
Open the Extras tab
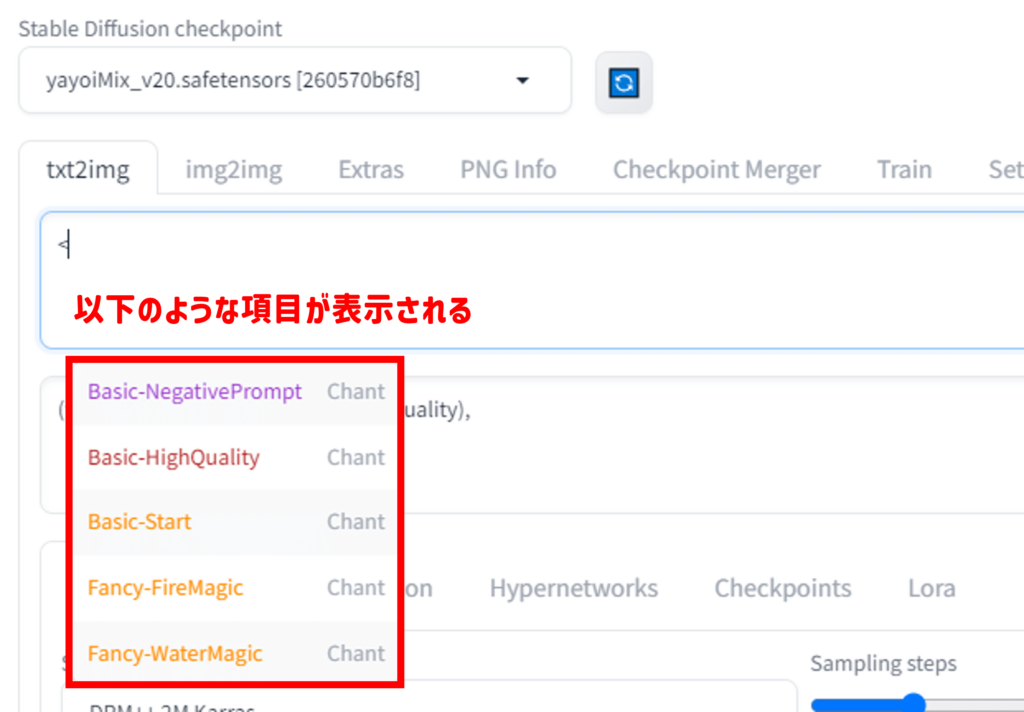371,170
